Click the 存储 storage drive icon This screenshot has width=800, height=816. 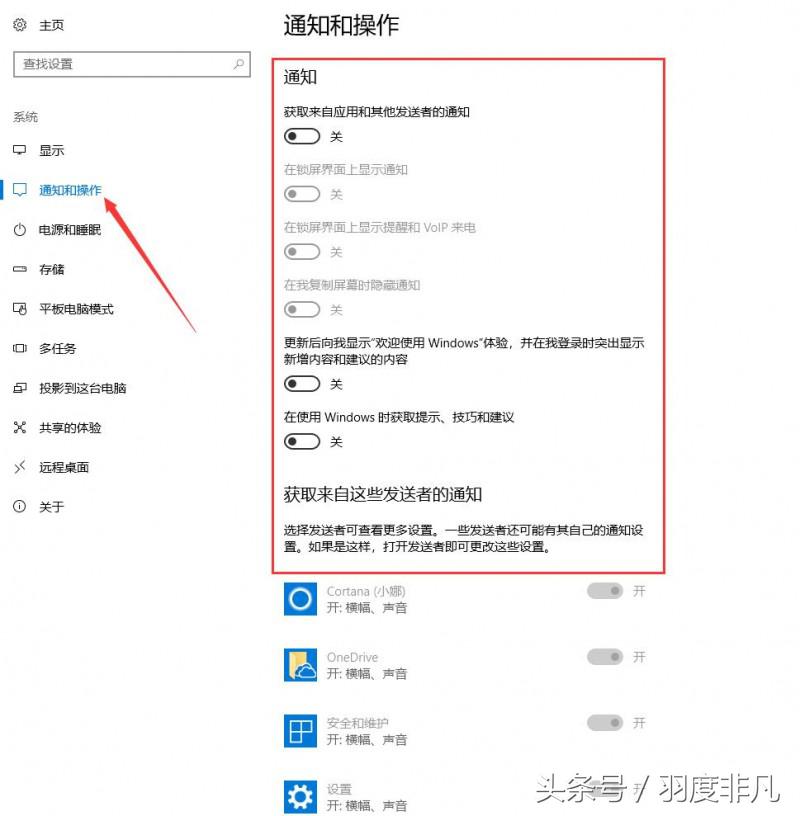coord(22,269)
